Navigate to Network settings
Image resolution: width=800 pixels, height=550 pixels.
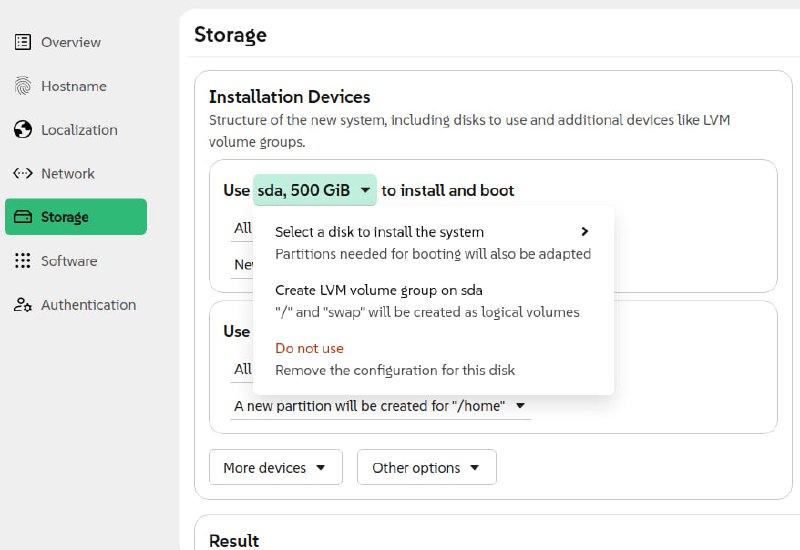click(68, 173)
